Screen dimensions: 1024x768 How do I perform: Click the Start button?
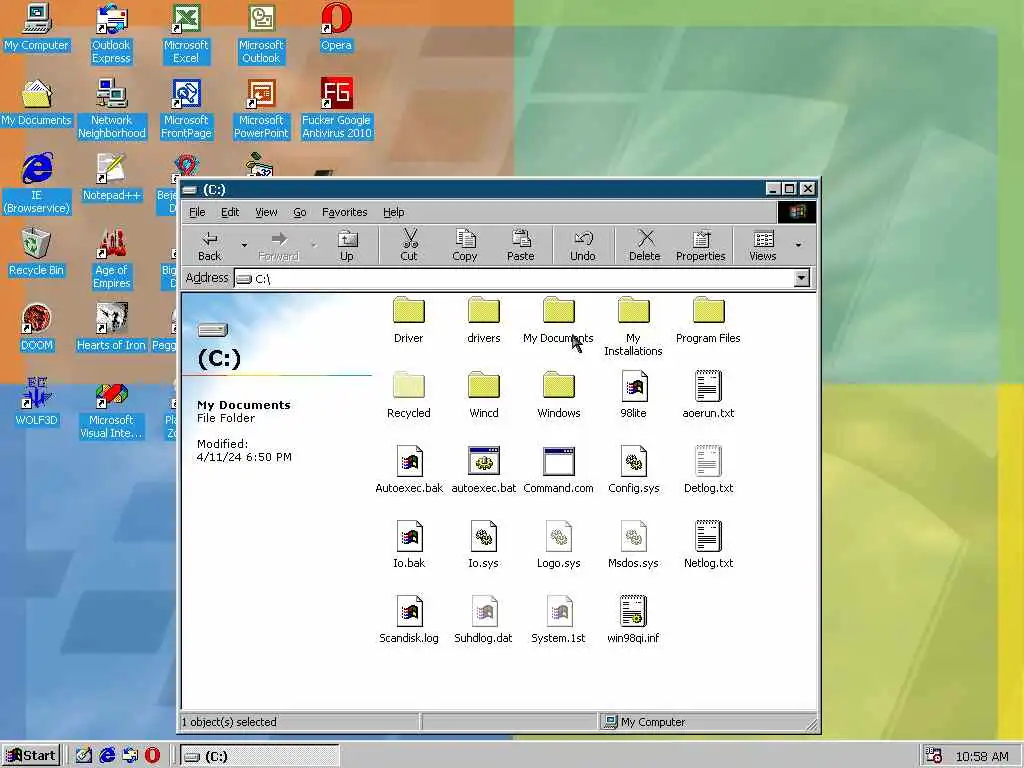(31, 756)
